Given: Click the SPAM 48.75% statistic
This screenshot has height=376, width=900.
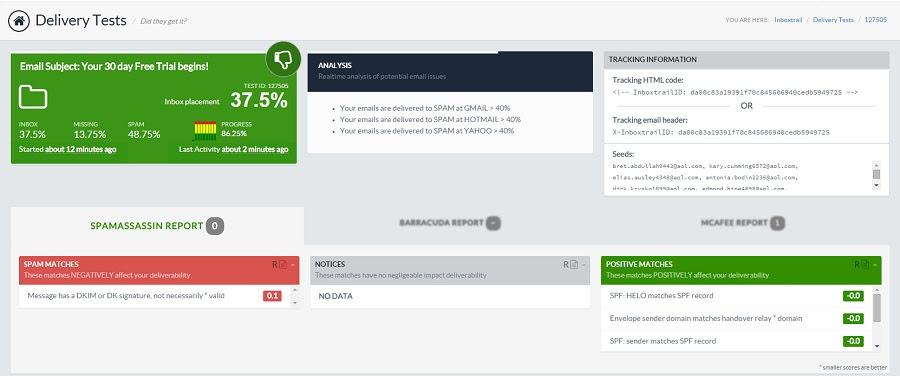Looking at the screenshot, I should 144,130.
